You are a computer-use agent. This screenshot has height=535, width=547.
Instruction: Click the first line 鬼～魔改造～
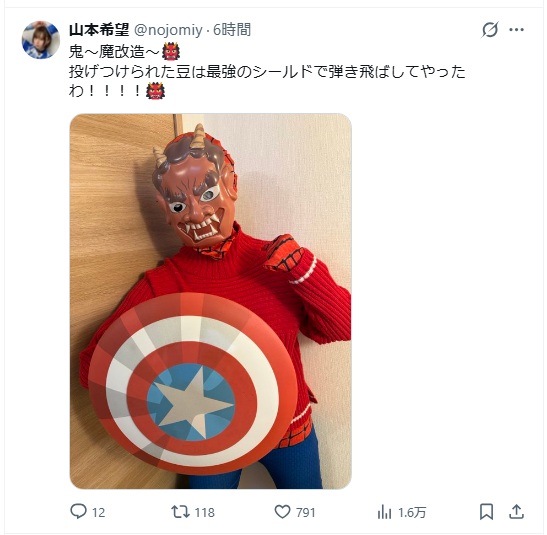tap(124, 52)
